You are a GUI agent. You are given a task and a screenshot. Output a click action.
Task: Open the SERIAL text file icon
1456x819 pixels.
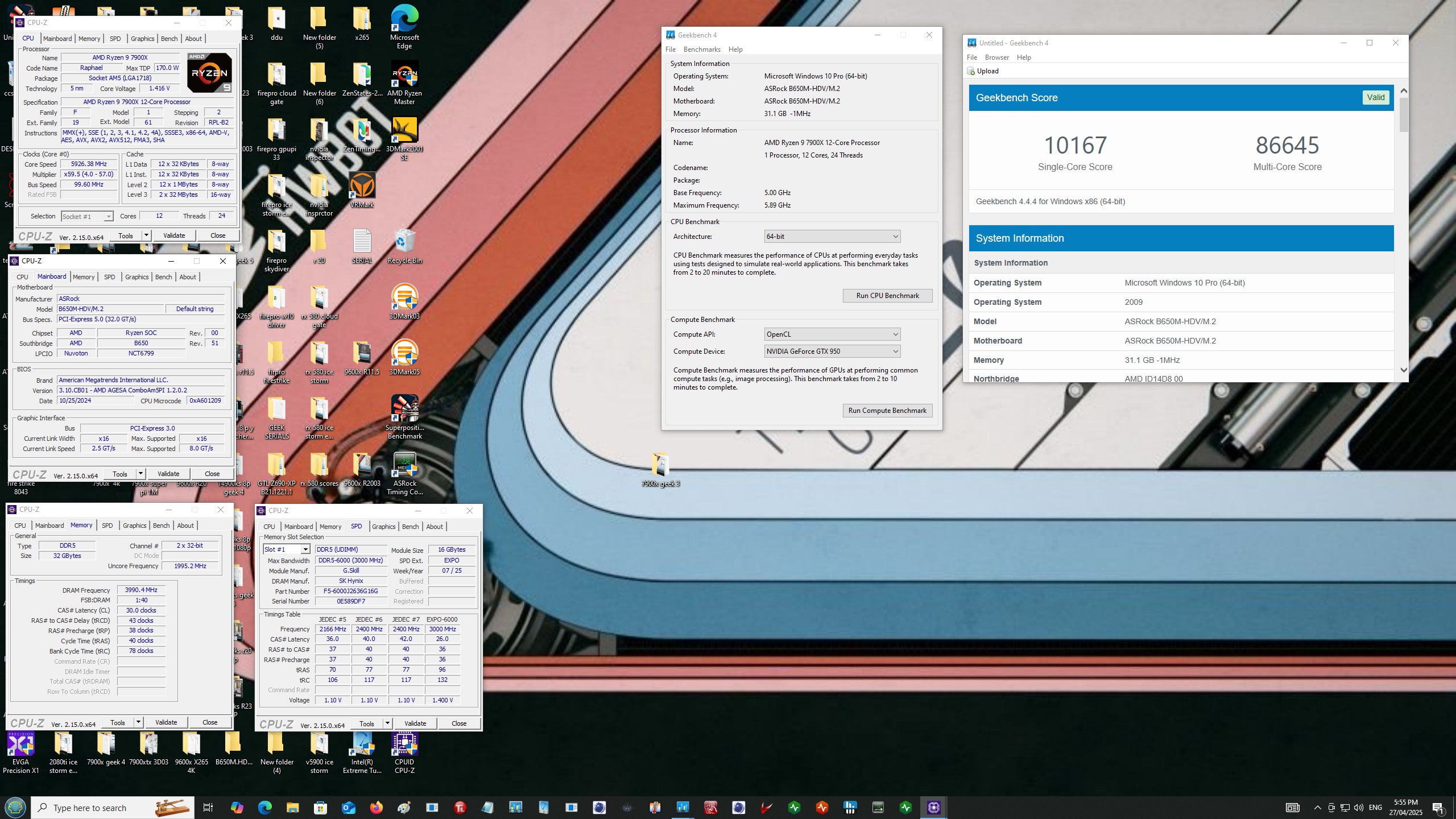(362, 246)
